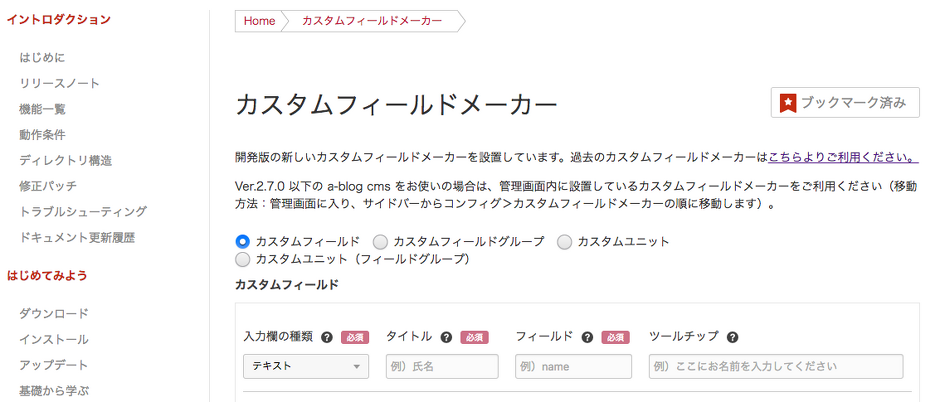Click the bookmark star icon
Screen dimensions: 940x402
(x=788, y=102)
